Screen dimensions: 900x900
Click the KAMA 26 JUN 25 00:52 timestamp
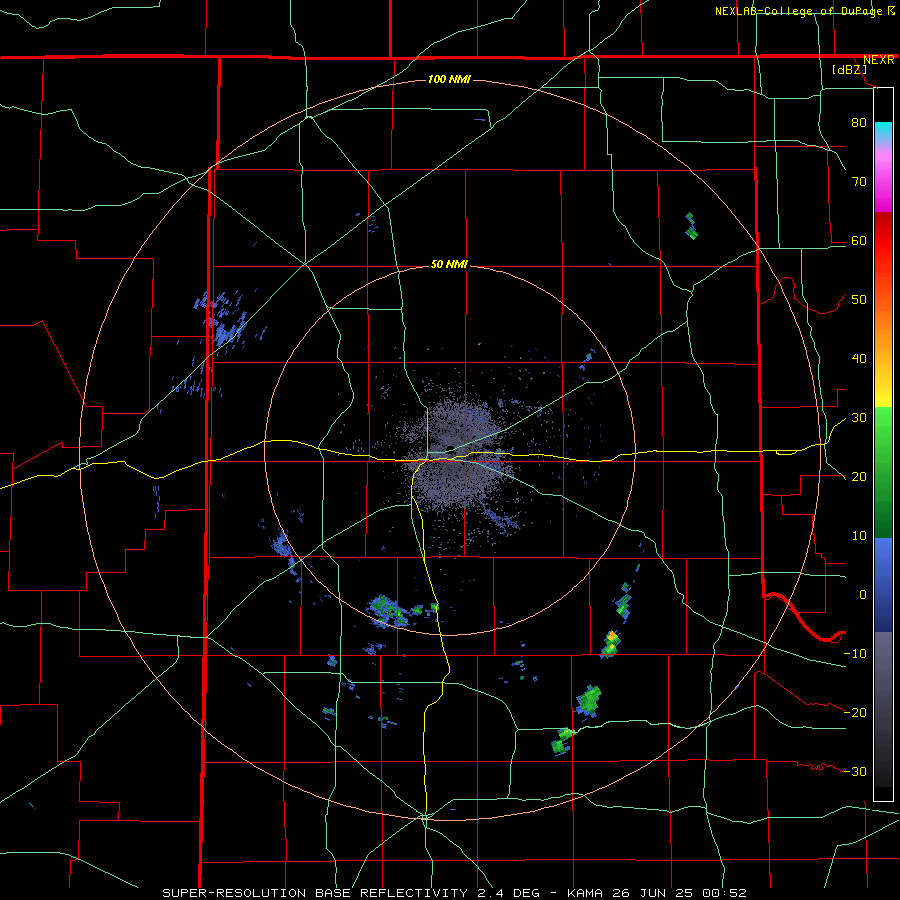point(657,893)
